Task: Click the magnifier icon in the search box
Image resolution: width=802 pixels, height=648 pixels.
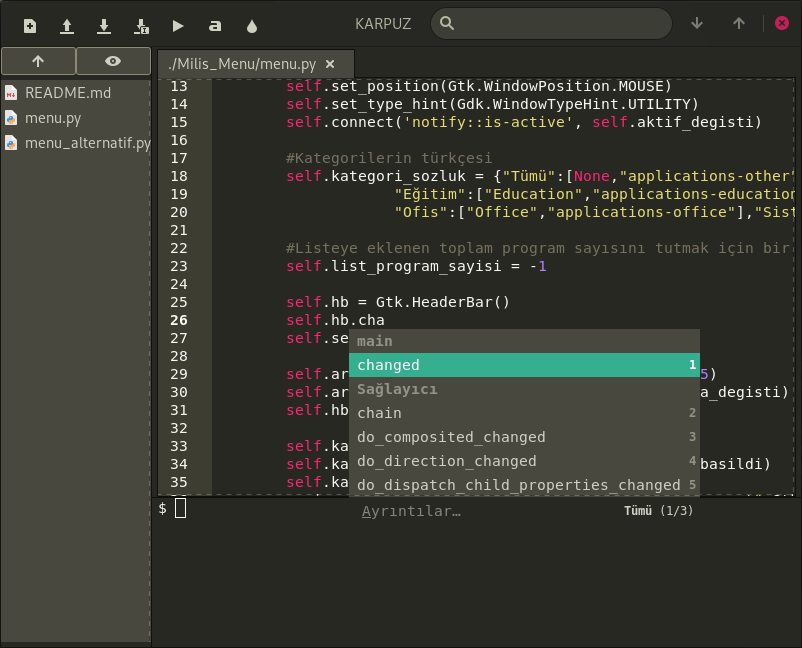Action: pos(447,23)
